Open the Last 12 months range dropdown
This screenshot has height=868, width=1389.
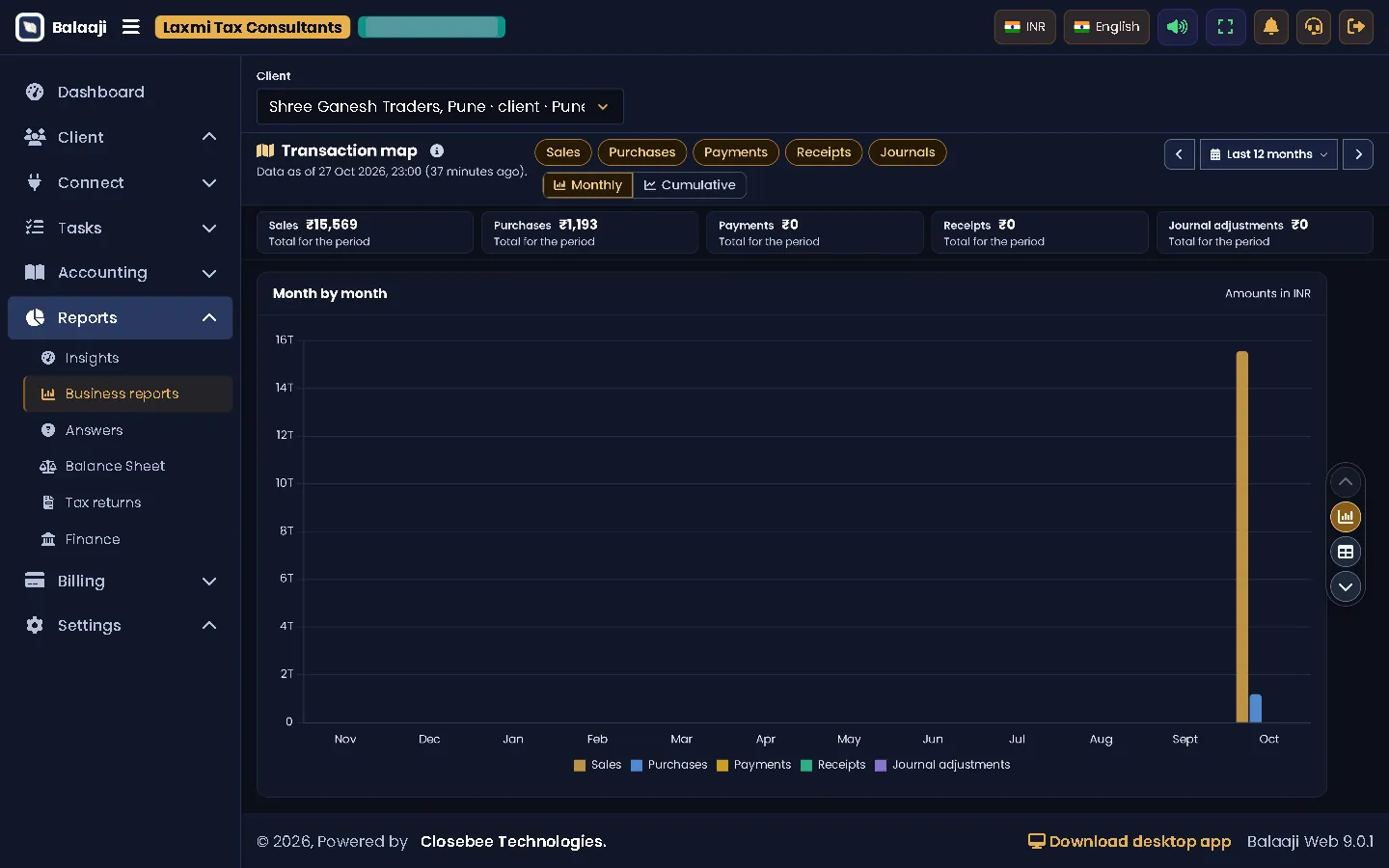pos(1268,154)
